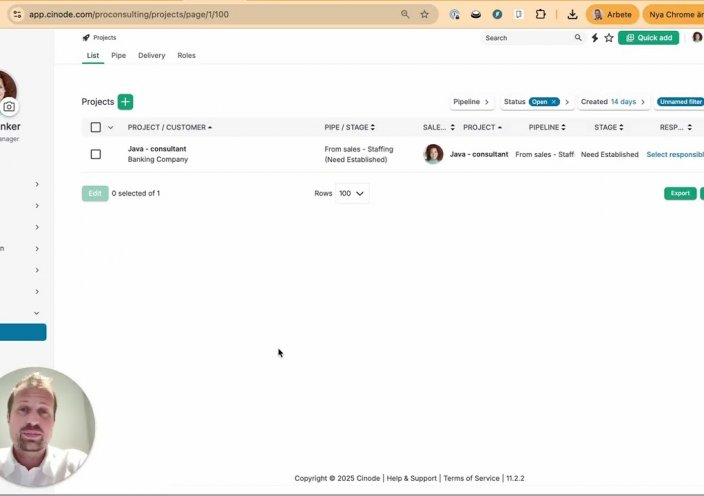
Task: Click the Chrome downloads icon
Action: coord(572,15)
